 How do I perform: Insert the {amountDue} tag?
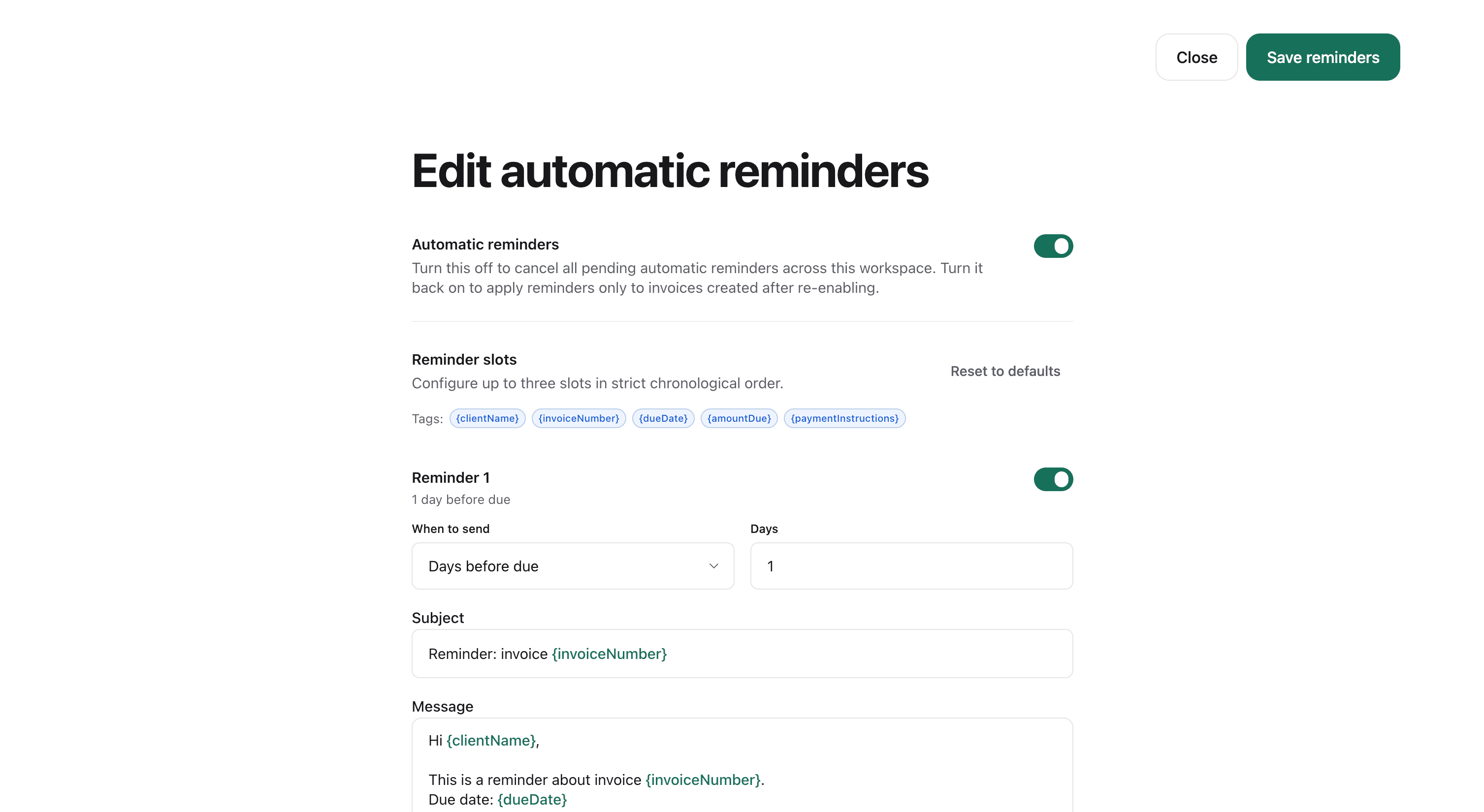(x=739, y=418)
